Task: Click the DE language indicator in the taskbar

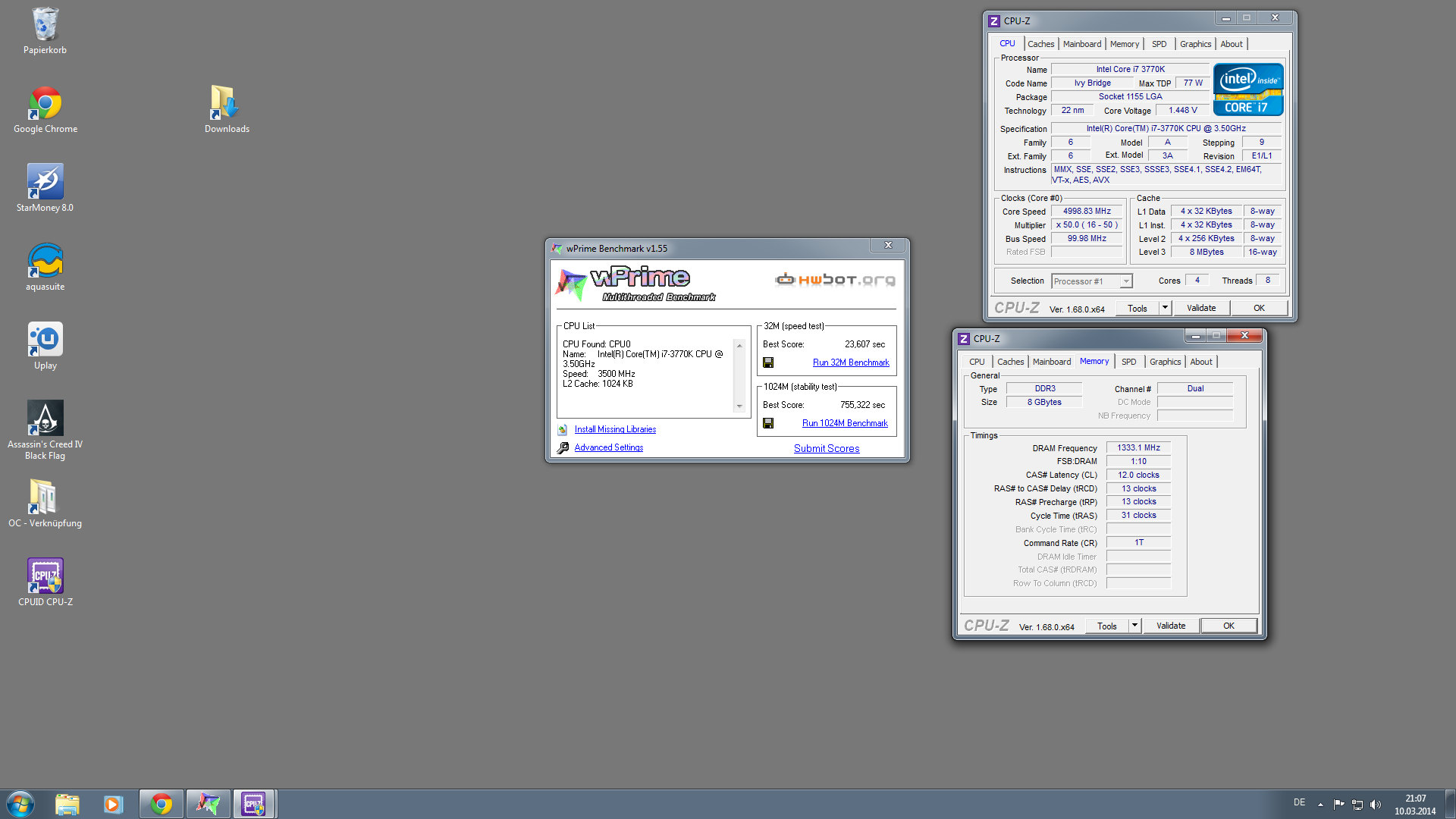Action: click(x=1299, y=802)
